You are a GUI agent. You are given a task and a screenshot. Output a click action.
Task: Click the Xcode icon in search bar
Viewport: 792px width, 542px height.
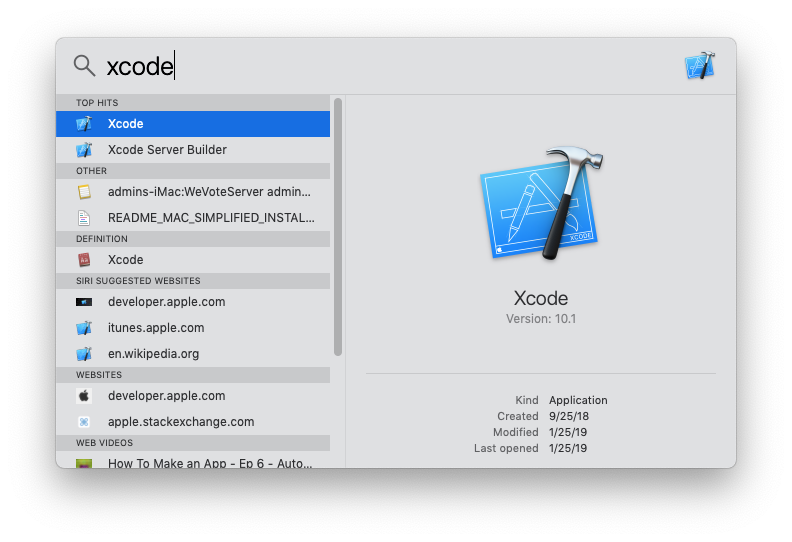click(700, 66)
